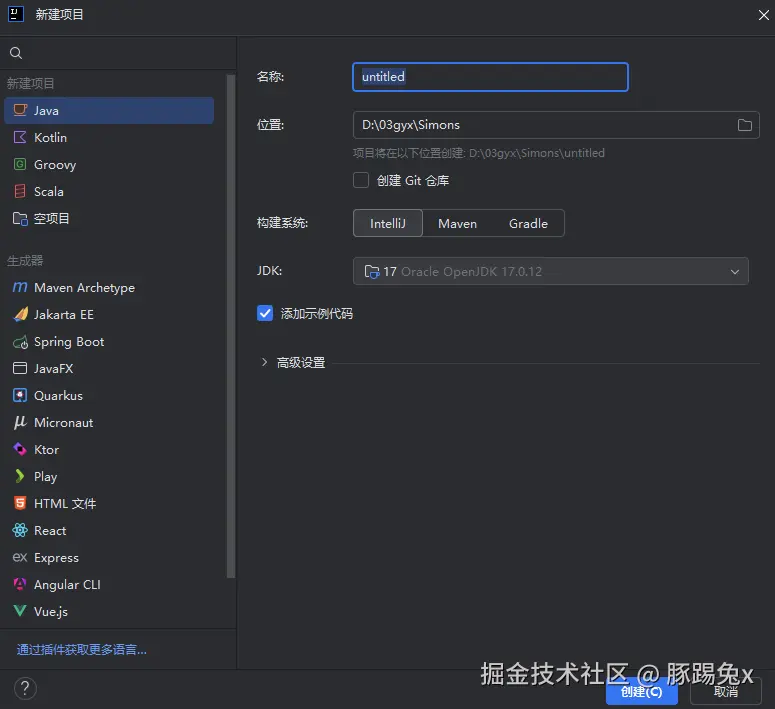Open help with the question mark icon
The image size is (775, 709).
tap(25, 688)
